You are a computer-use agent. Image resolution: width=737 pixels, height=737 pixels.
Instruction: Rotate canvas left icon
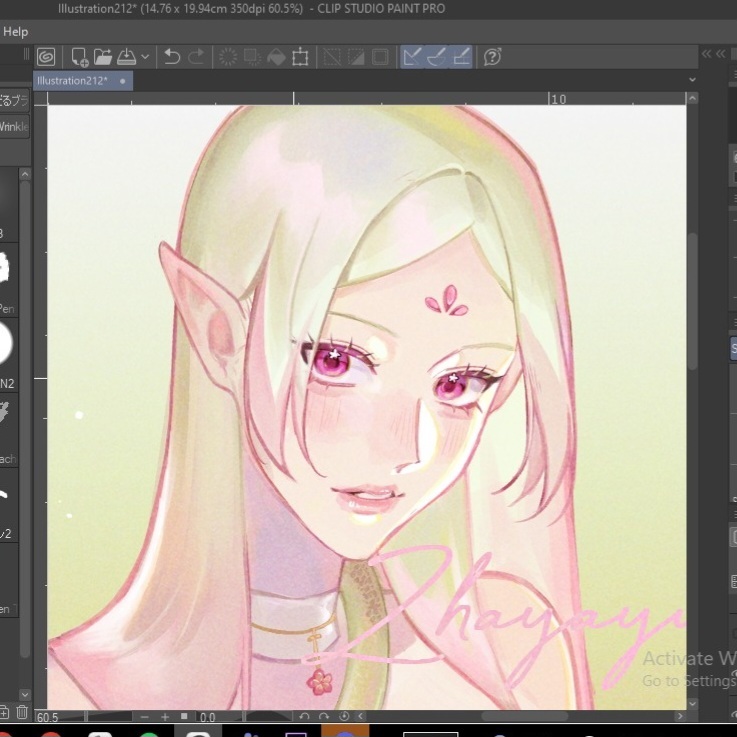point(304,716)
